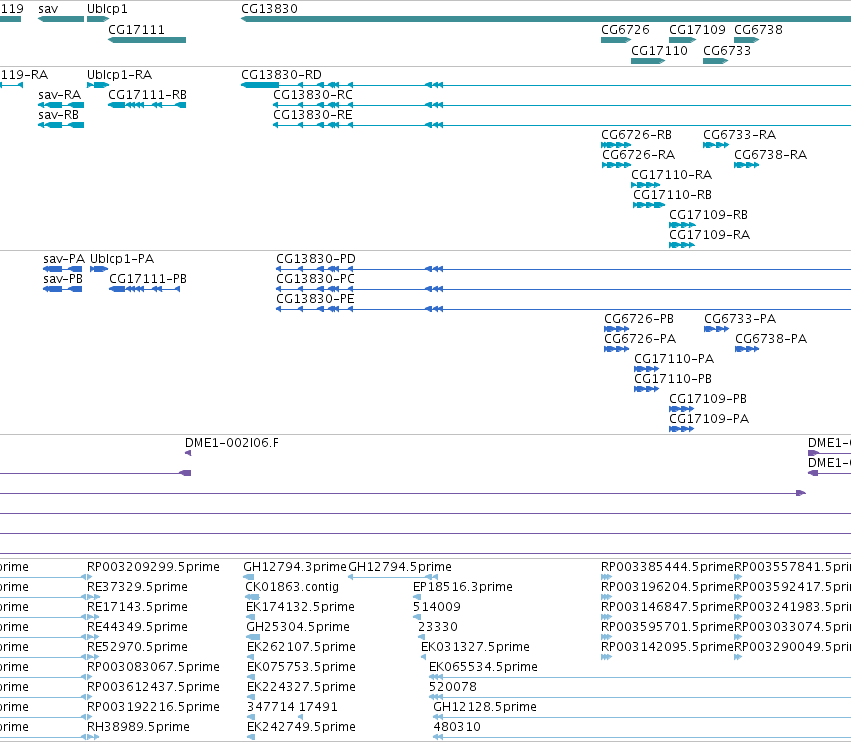Select the CG17109-RA transcript glyph
Image resolution: width=851 pixels, height=742 pixels.
(682, 245)
